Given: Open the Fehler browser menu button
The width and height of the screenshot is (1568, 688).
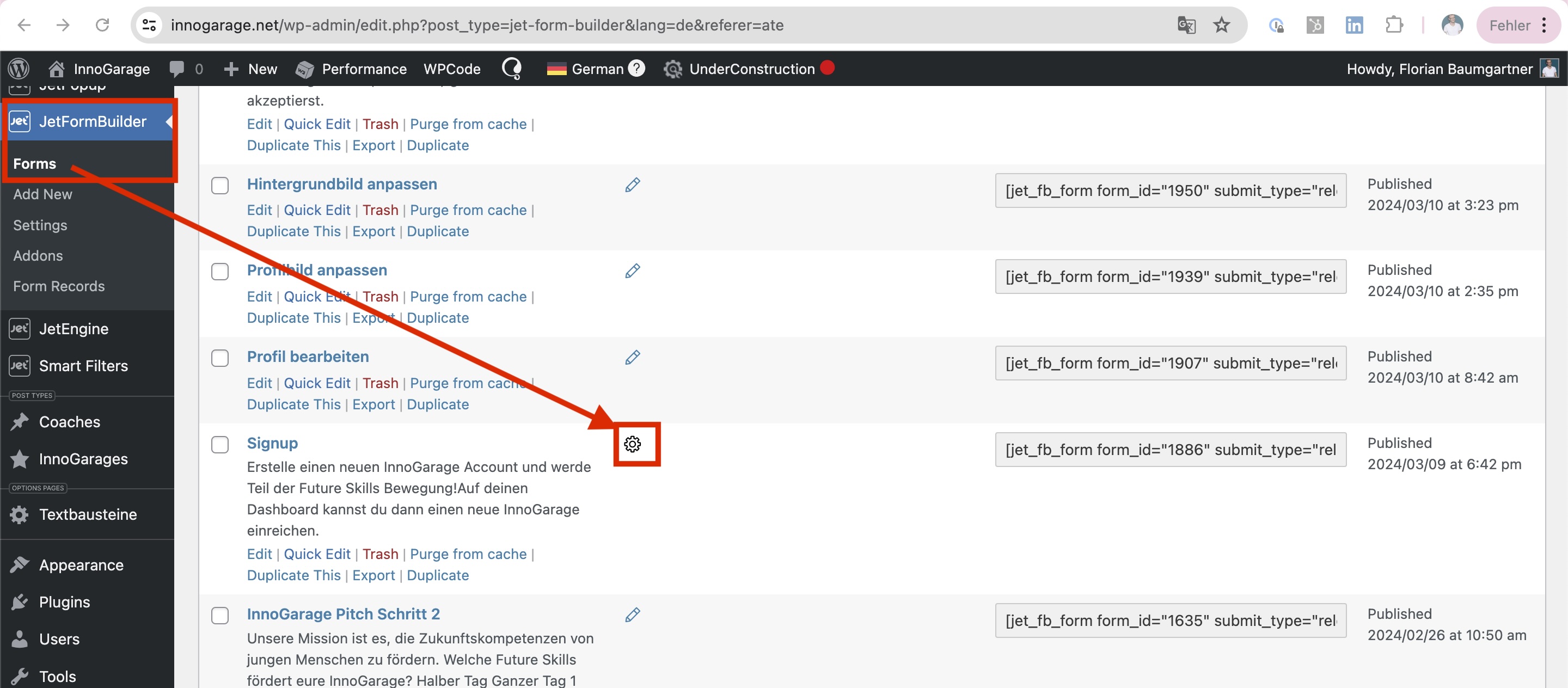Looking at the screenshot, I should pos(1518,25).
